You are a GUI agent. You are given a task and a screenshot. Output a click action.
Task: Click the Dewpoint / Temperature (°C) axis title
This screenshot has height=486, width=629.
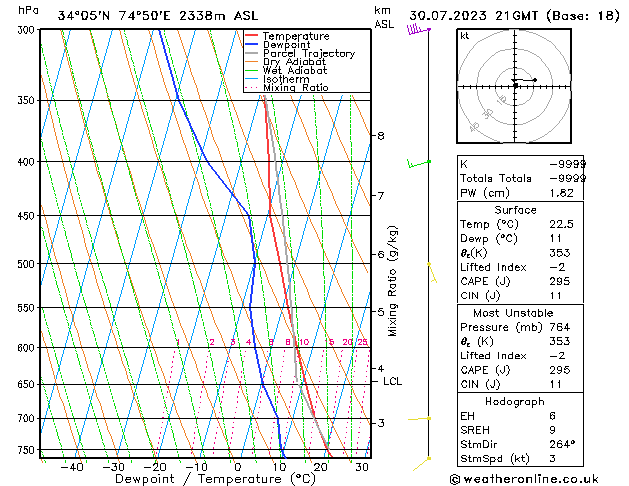click(215, 479)
